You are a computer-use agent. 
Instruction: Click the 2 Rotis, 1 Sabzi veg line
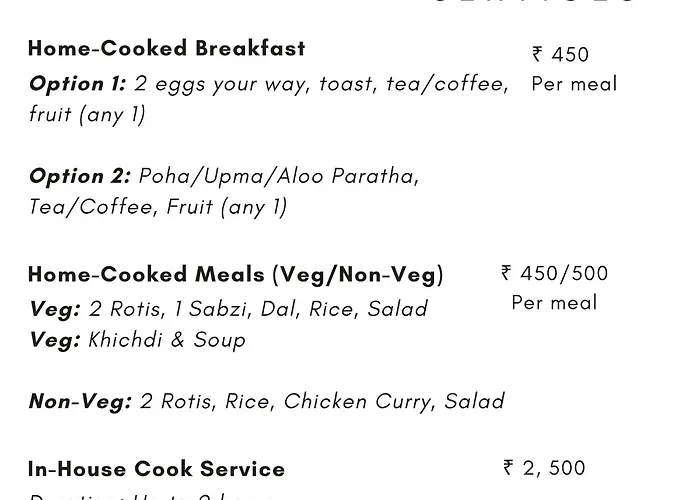pos(229,309)
